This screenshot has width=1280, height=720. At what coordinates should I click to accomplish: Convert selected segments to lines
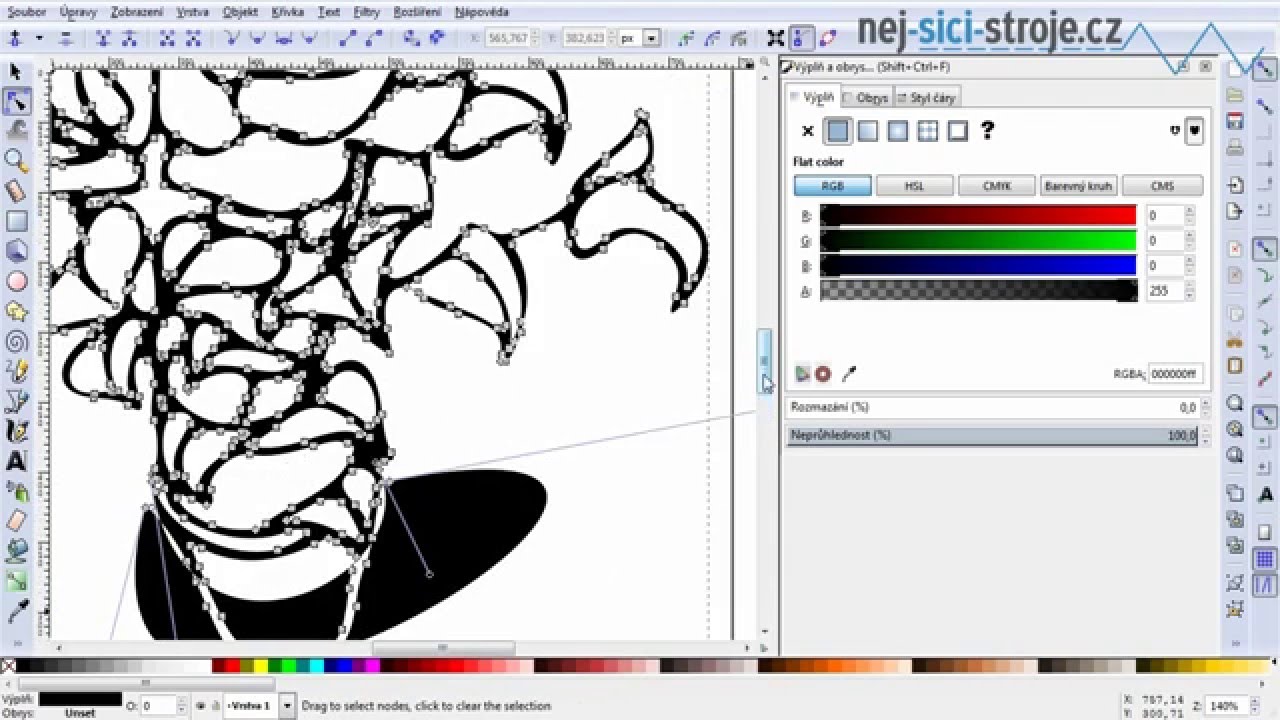[x=348, y=38]
